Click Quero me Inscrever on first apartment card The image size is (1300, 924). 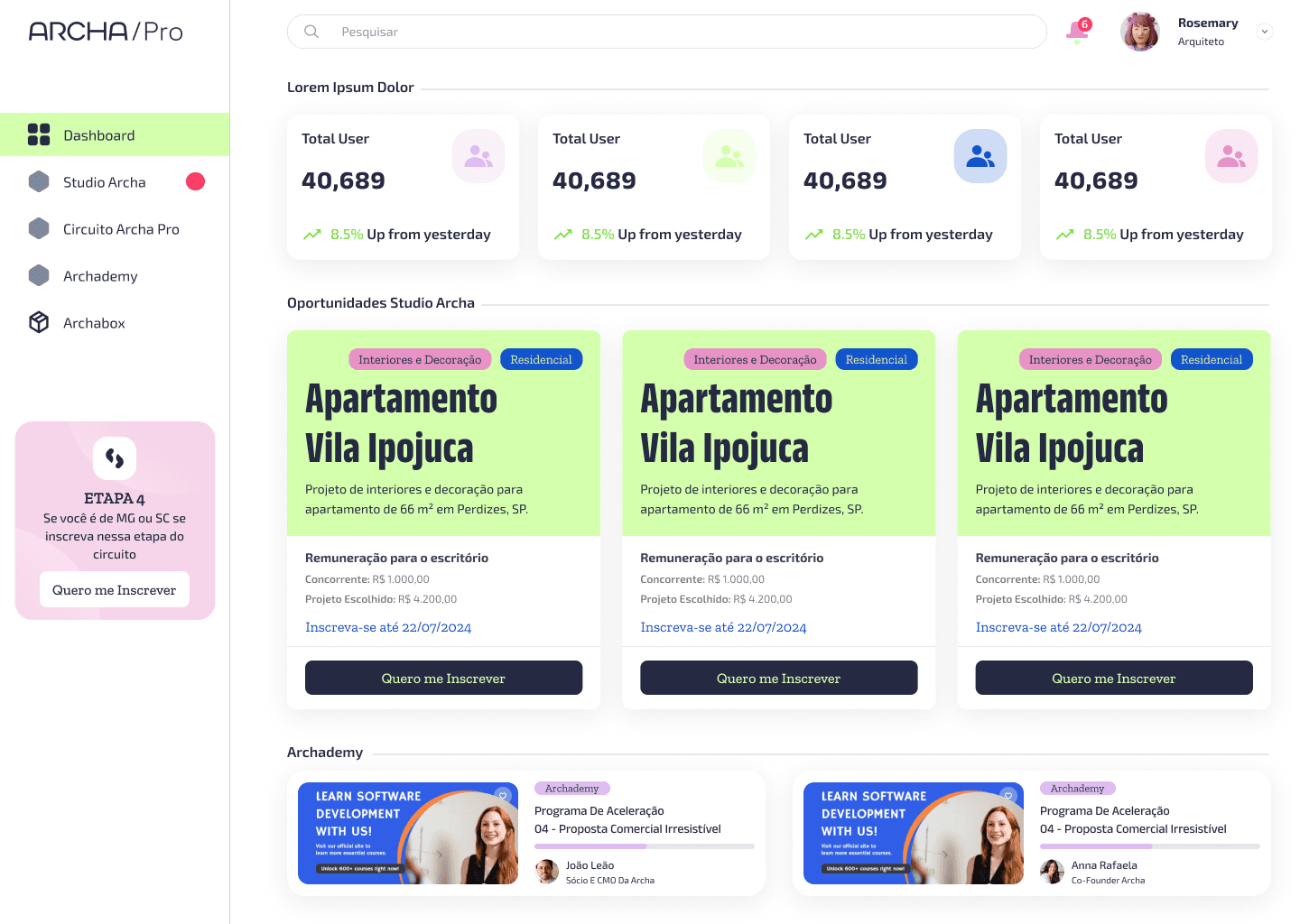click(443, 678)
